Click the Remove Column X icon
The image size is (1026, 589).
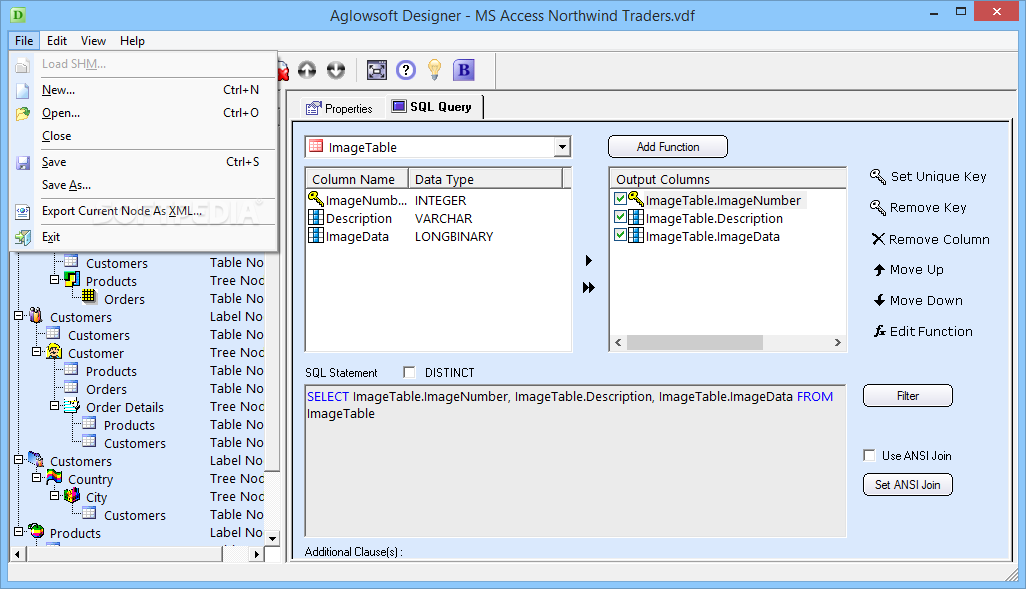(x=878, y=239)
